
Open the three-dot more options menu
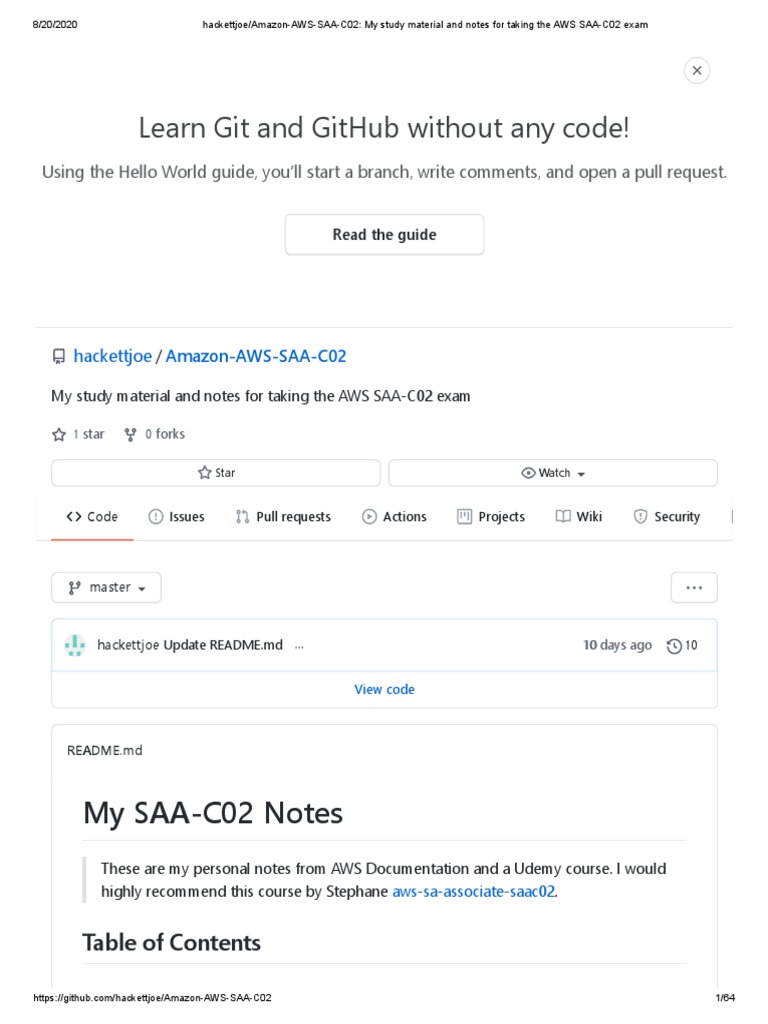point(694,588)
